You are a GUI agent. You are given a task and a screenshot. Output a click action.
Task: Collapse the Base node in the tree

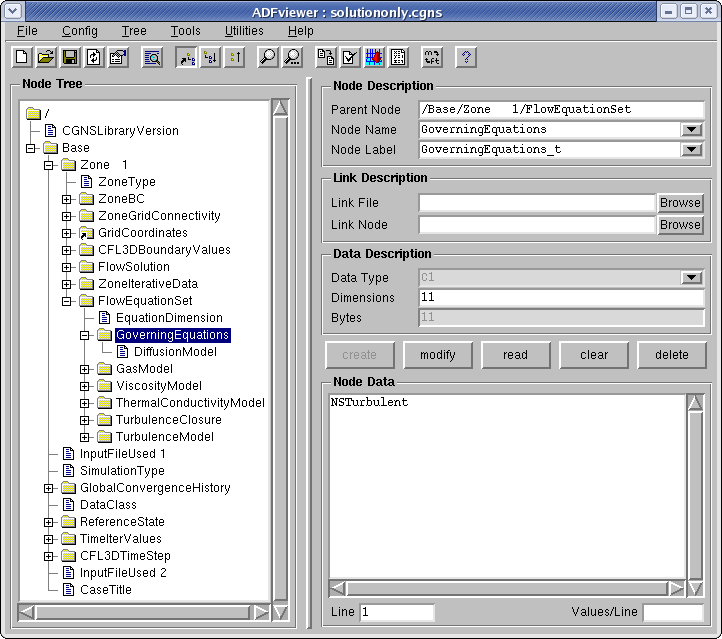[31, 148]
